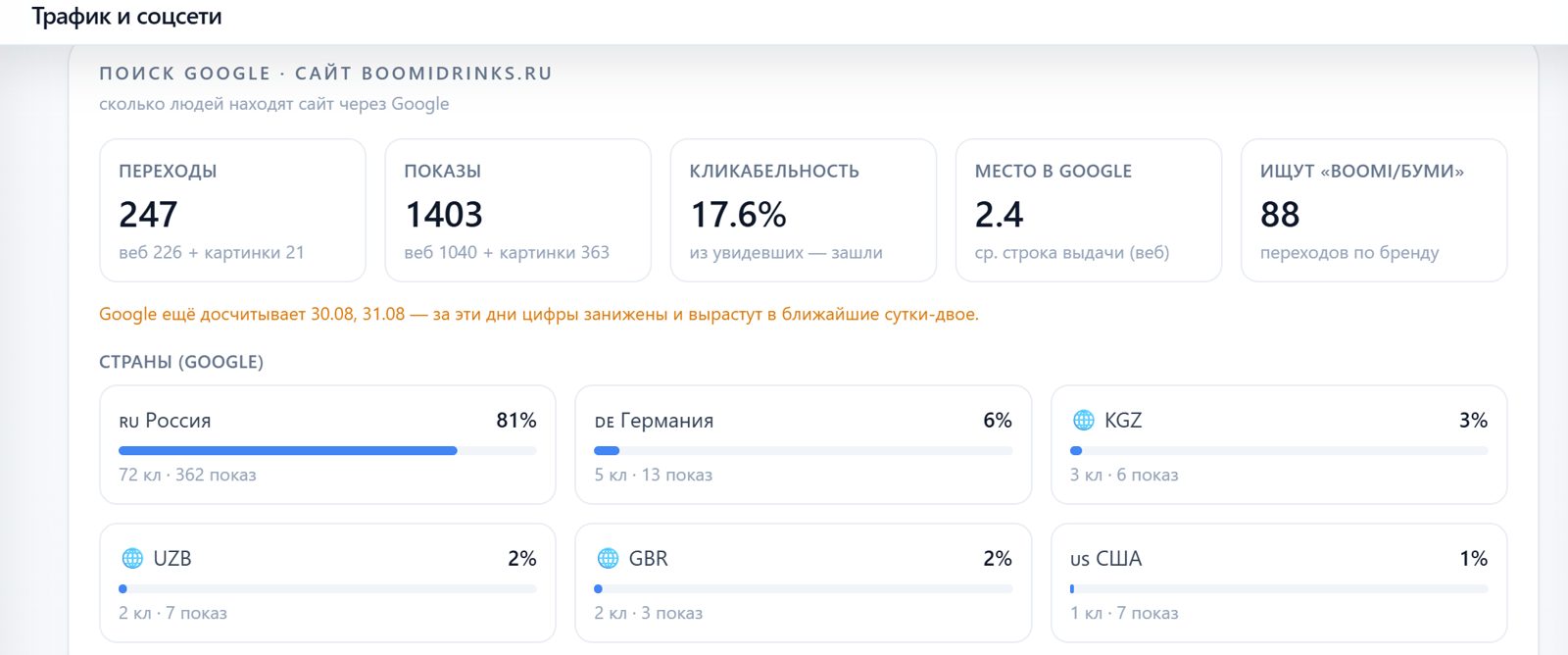
Task: Click the UZB 2% progress bar
Action: (x=327, y=589)
